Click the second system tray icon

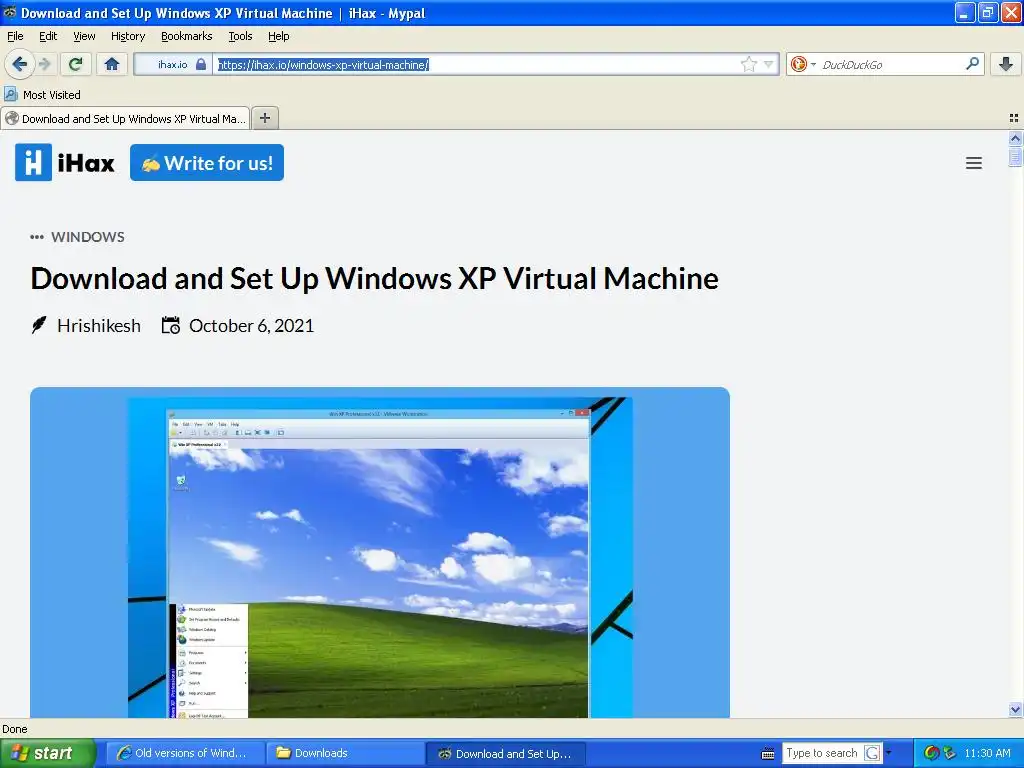(x=949, y=753)
